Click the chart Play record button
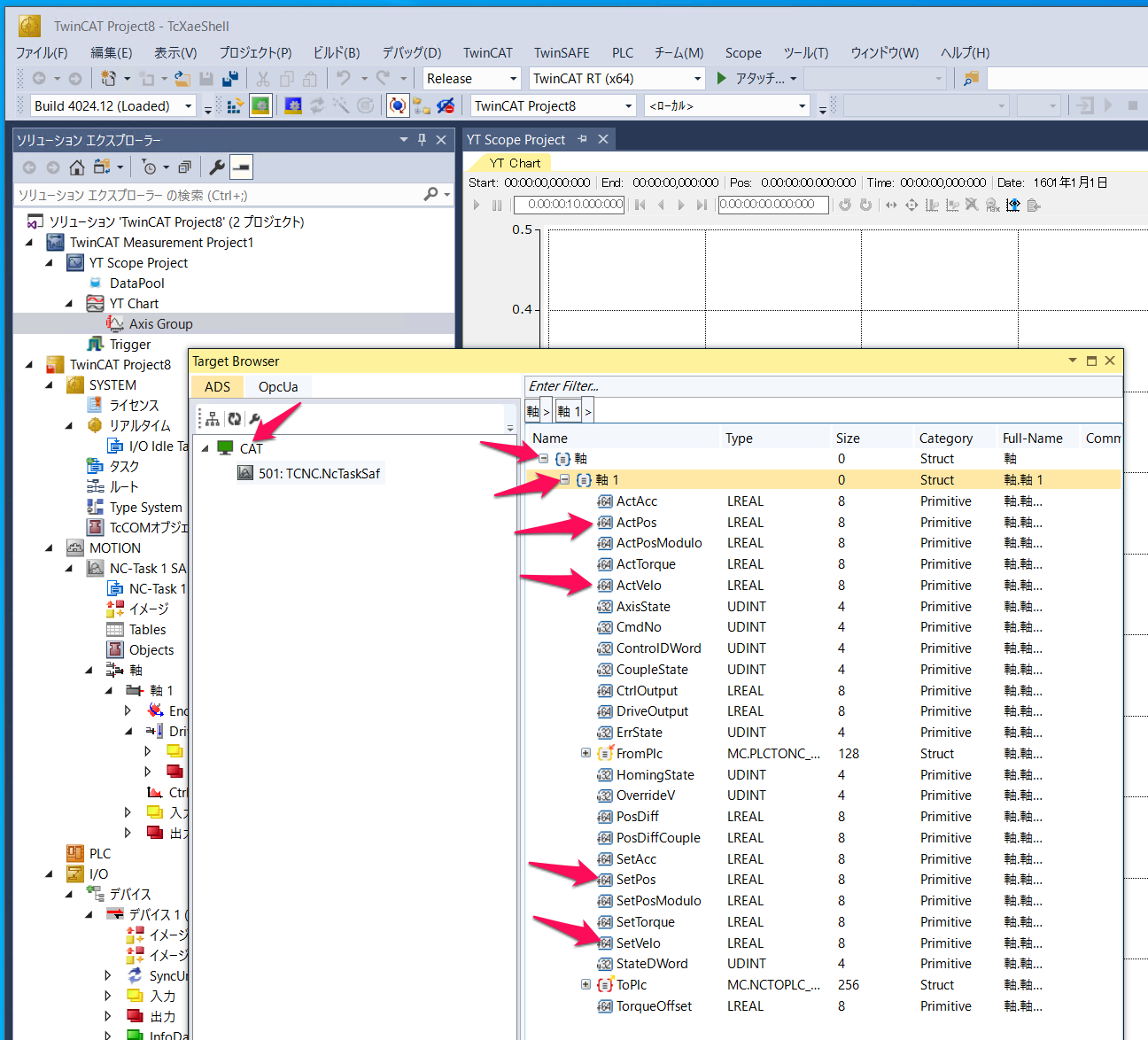 point(477,205)
